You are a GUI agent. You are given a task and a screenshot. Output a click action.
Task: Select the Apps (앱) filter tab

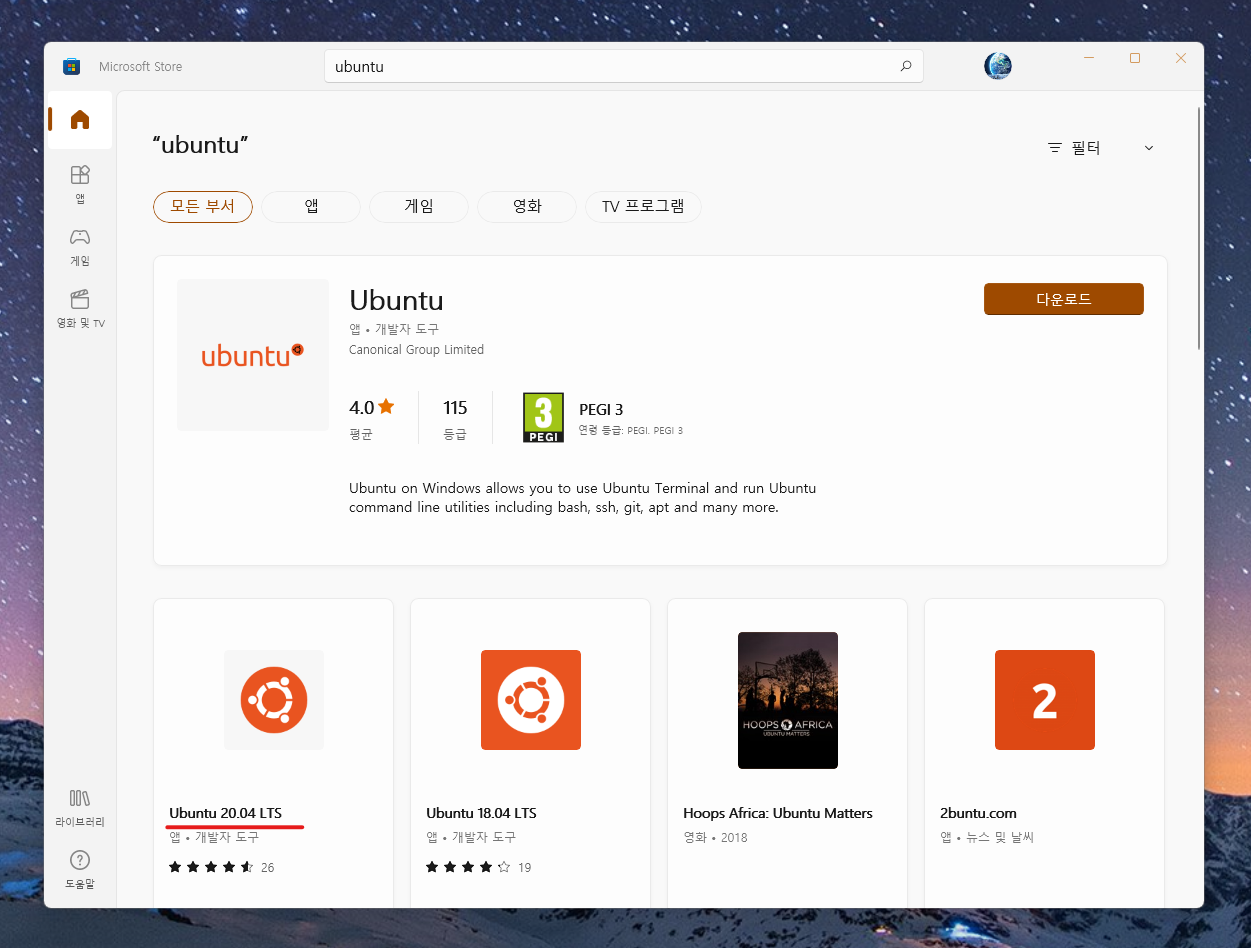click(311, 207)
